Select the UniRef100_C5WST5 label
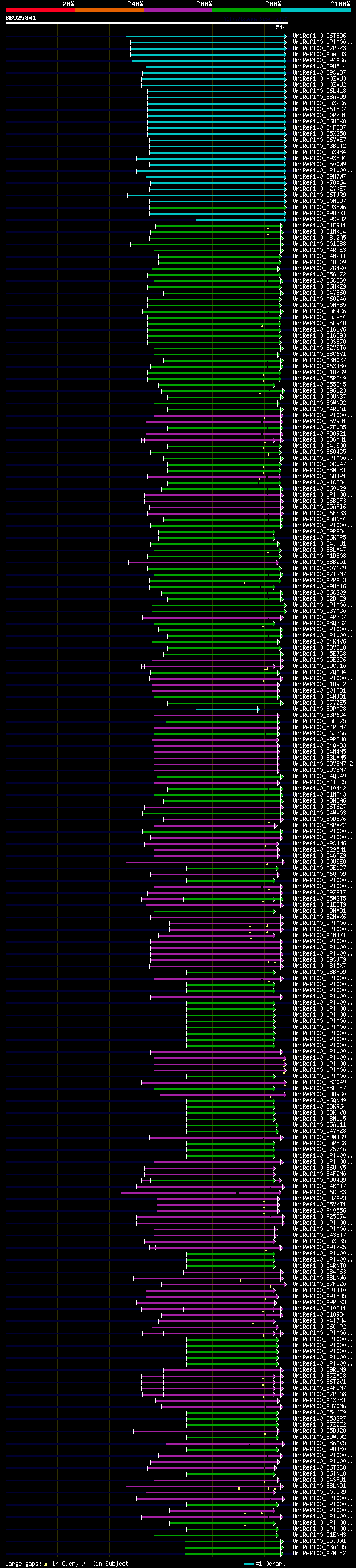Viewport: 356px width, 1568px height. pyautogui.click(x=319, y=898)
